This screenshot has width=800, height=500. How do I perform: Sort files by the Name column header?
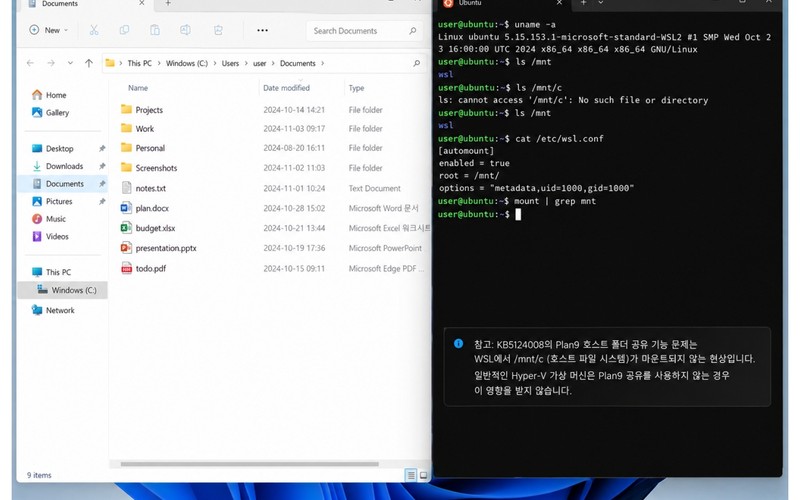click(138, 88)
